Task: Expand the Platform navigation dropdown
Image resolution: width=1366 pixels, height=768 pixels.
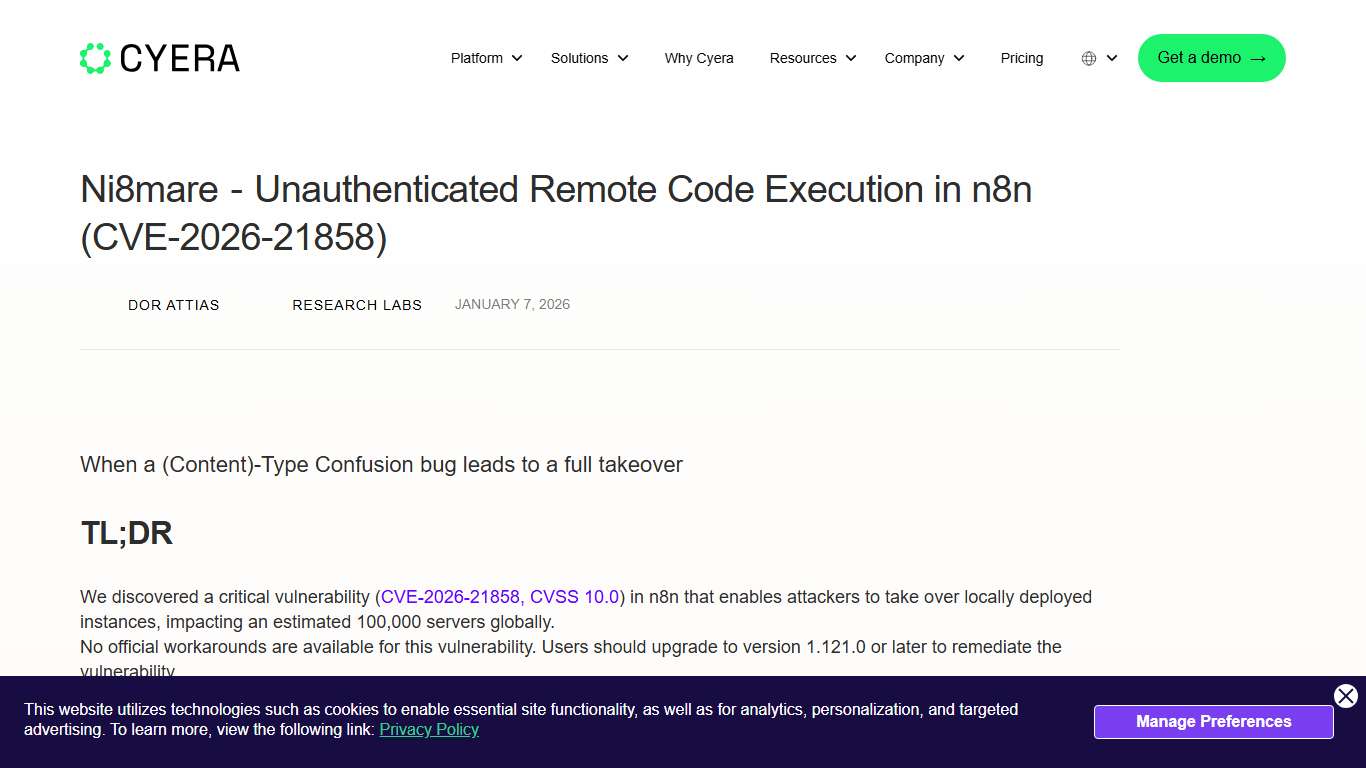Action: [485, 58]
